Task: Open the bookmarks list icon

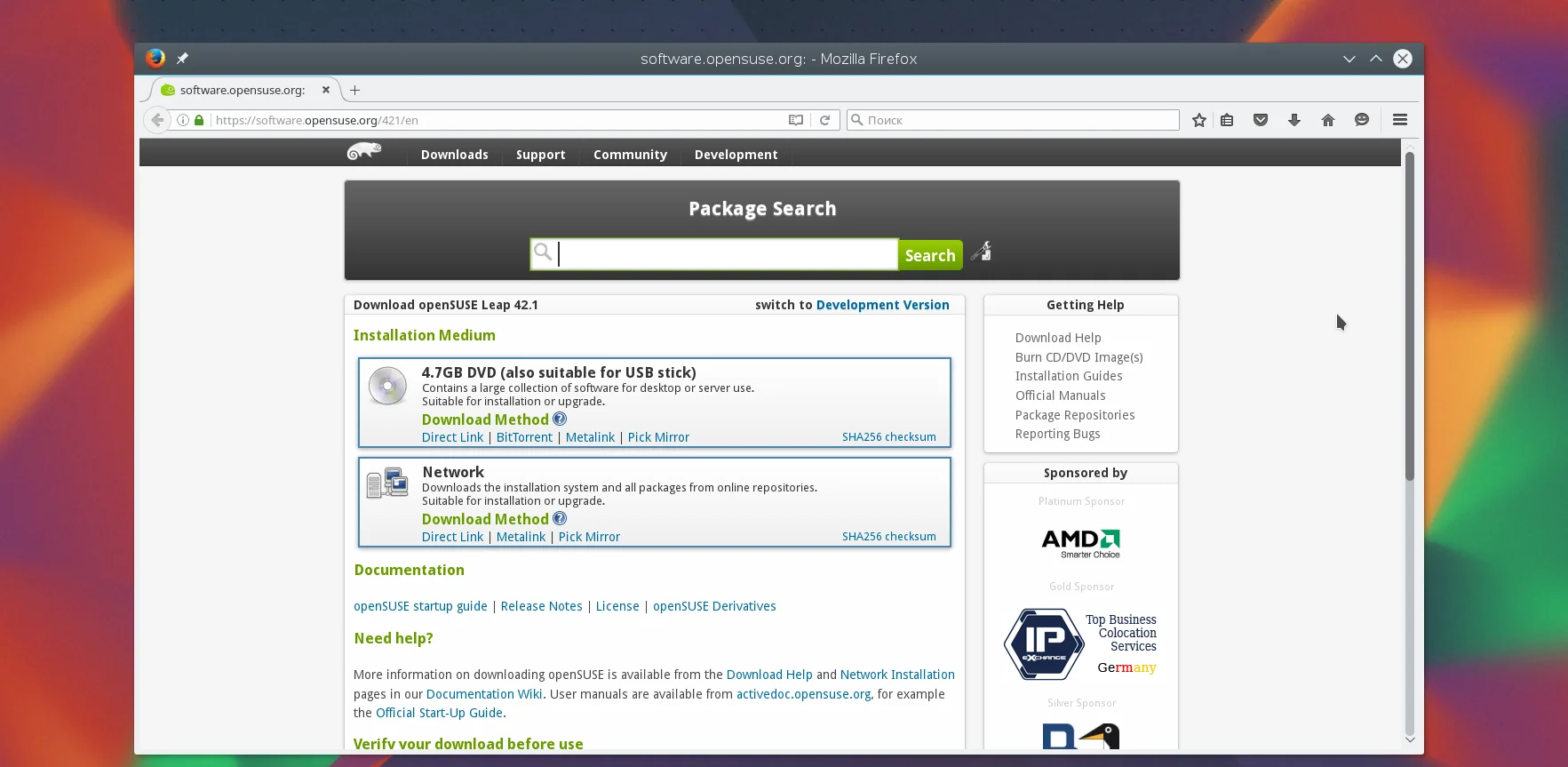Action: (1227, 120)
